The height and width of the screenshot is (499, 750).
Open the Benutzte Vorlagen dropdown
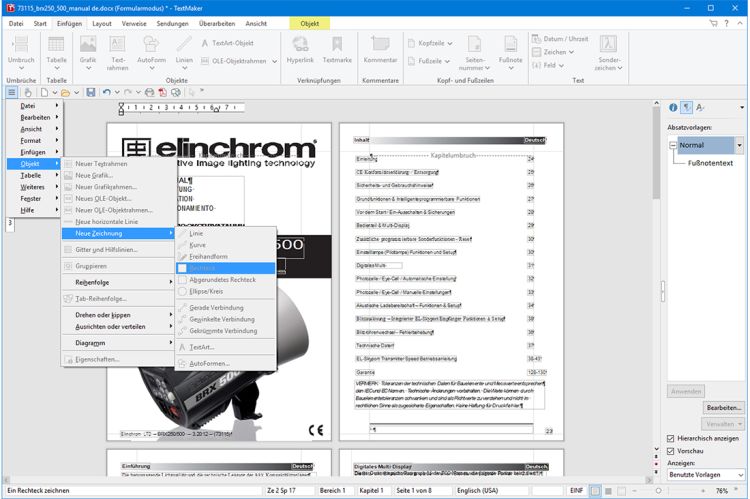tap(706, 475)
